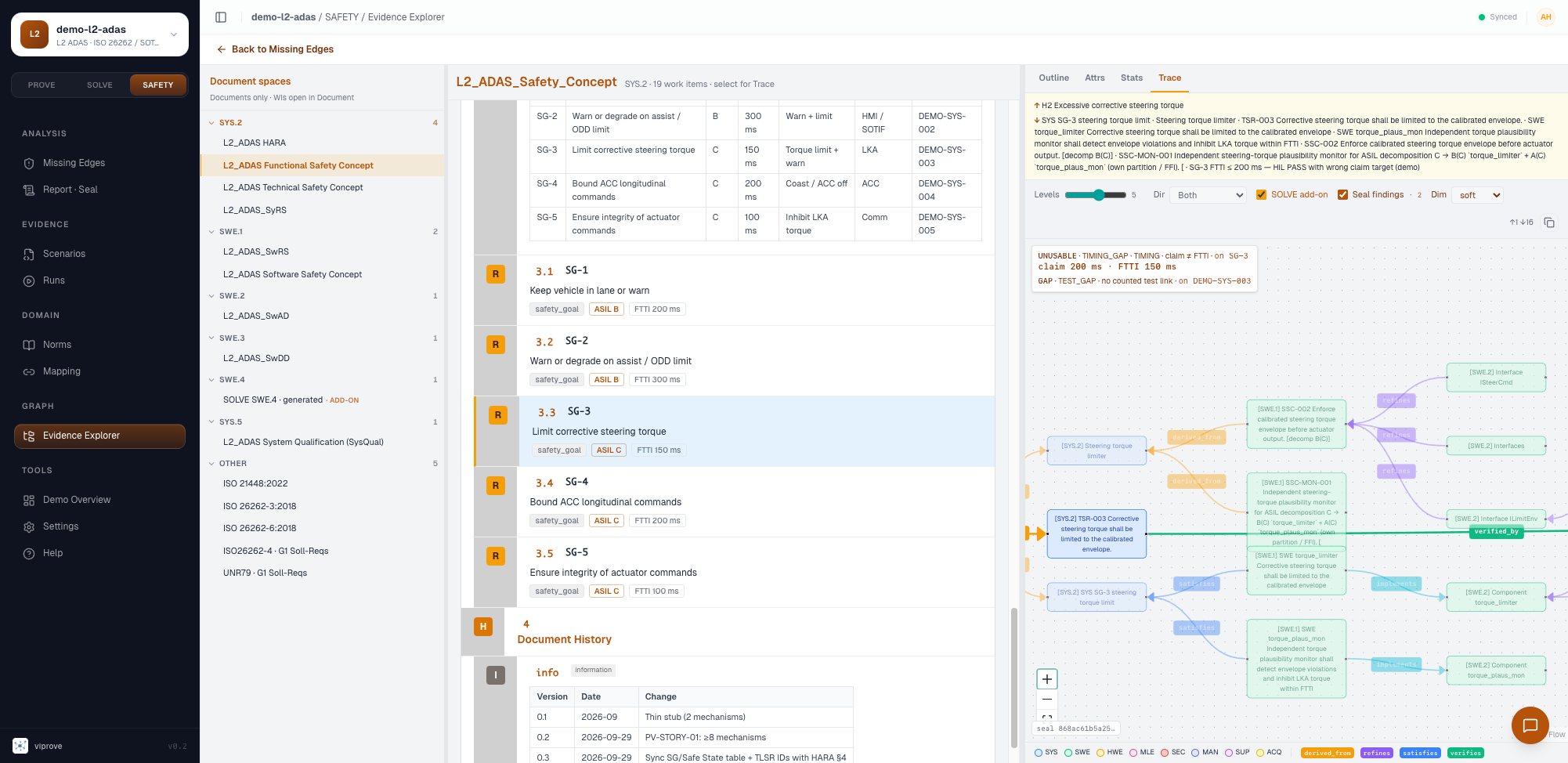Toggle the Seal findings checkbox
Image resolution: width=1568 pixels, height=763 pixels.
coord(1342,195)
